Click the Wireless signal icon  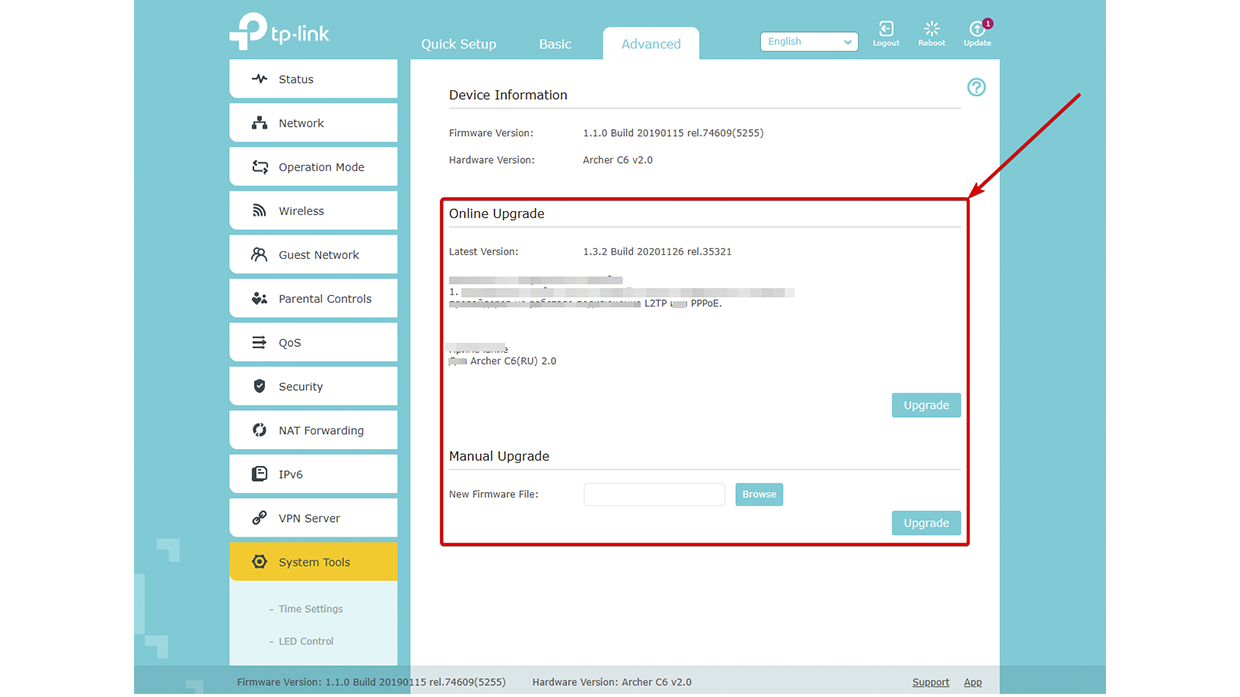point(260,211)
